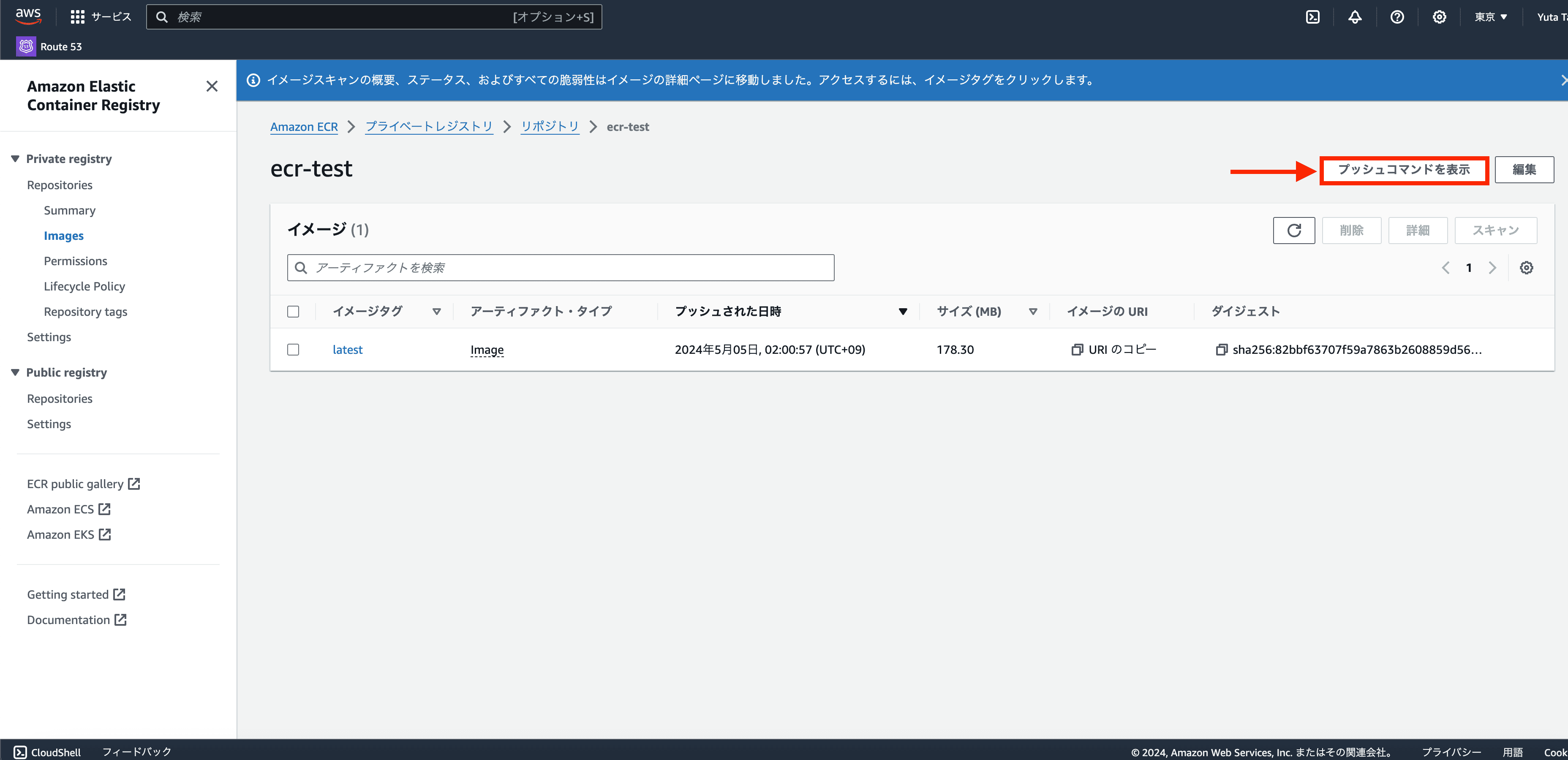This screenshot has height=760, width=1568.
Task: Select all images checkbox in header
Action: [294, 312]
